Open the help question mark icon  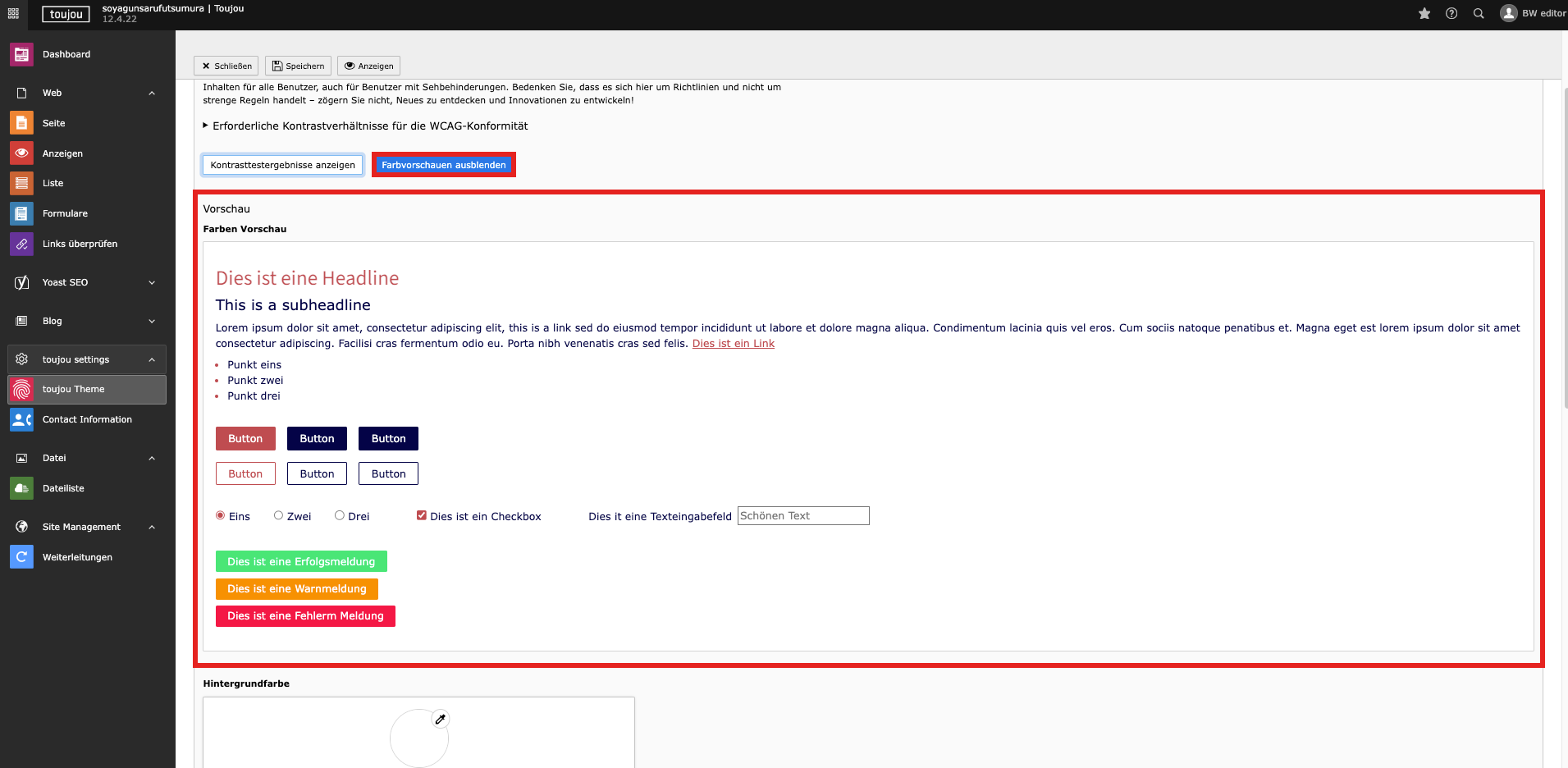coord(1451,13)
